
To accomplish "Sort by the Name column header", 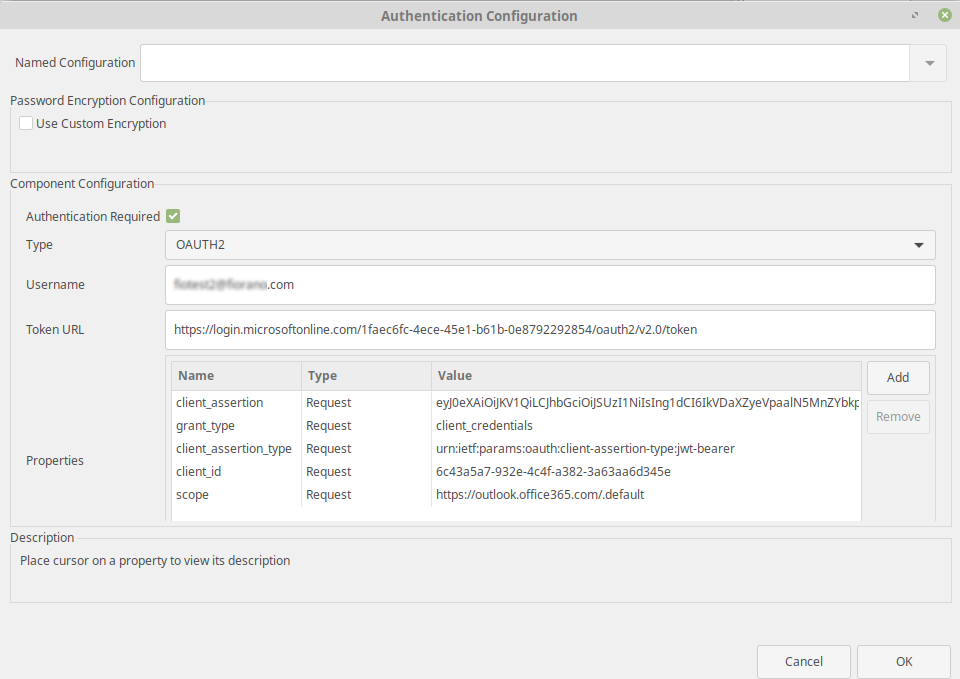I will coord(236,376).
